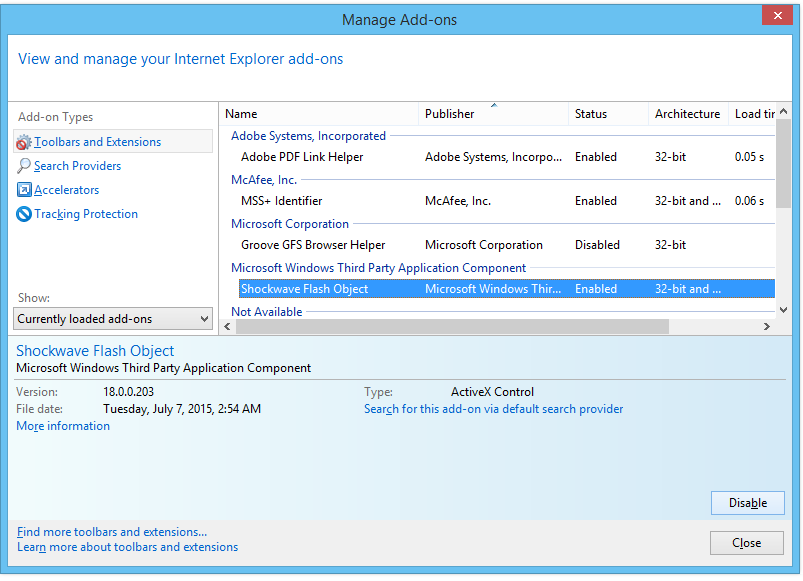Close the Manage Add-ons window with X
The width and height of the screenshot is (803, 581).
pos(777,15)
